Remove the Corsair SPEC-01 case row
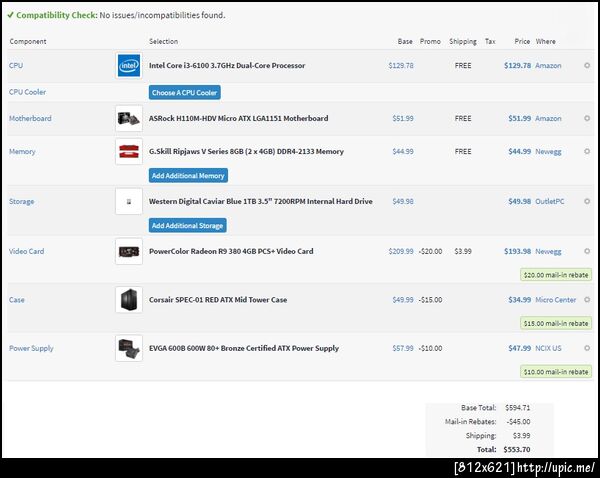The image size is (600, 478). click(587, 300)
